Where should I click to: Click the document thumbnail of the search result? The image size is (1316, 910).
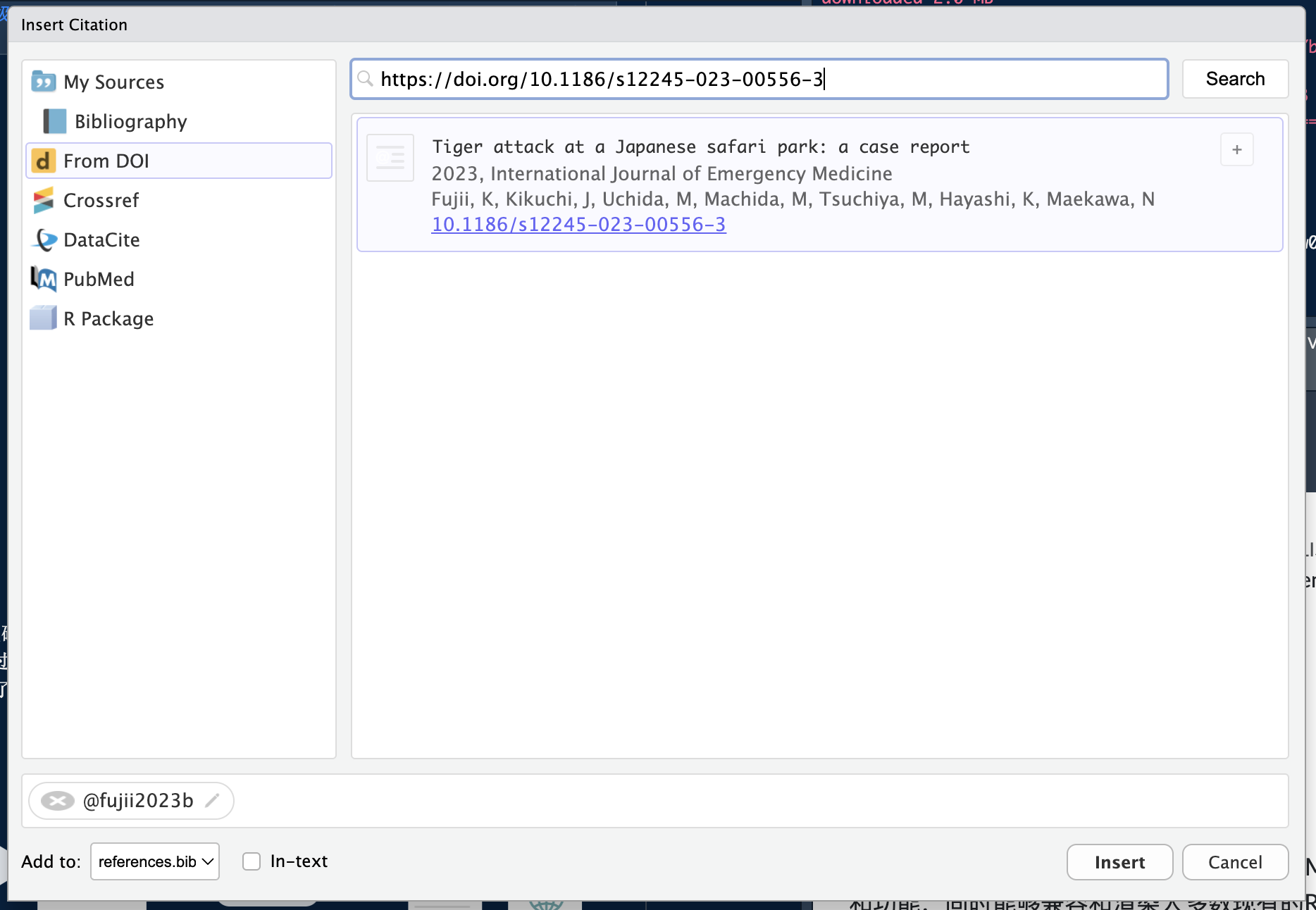pos(390,158)
